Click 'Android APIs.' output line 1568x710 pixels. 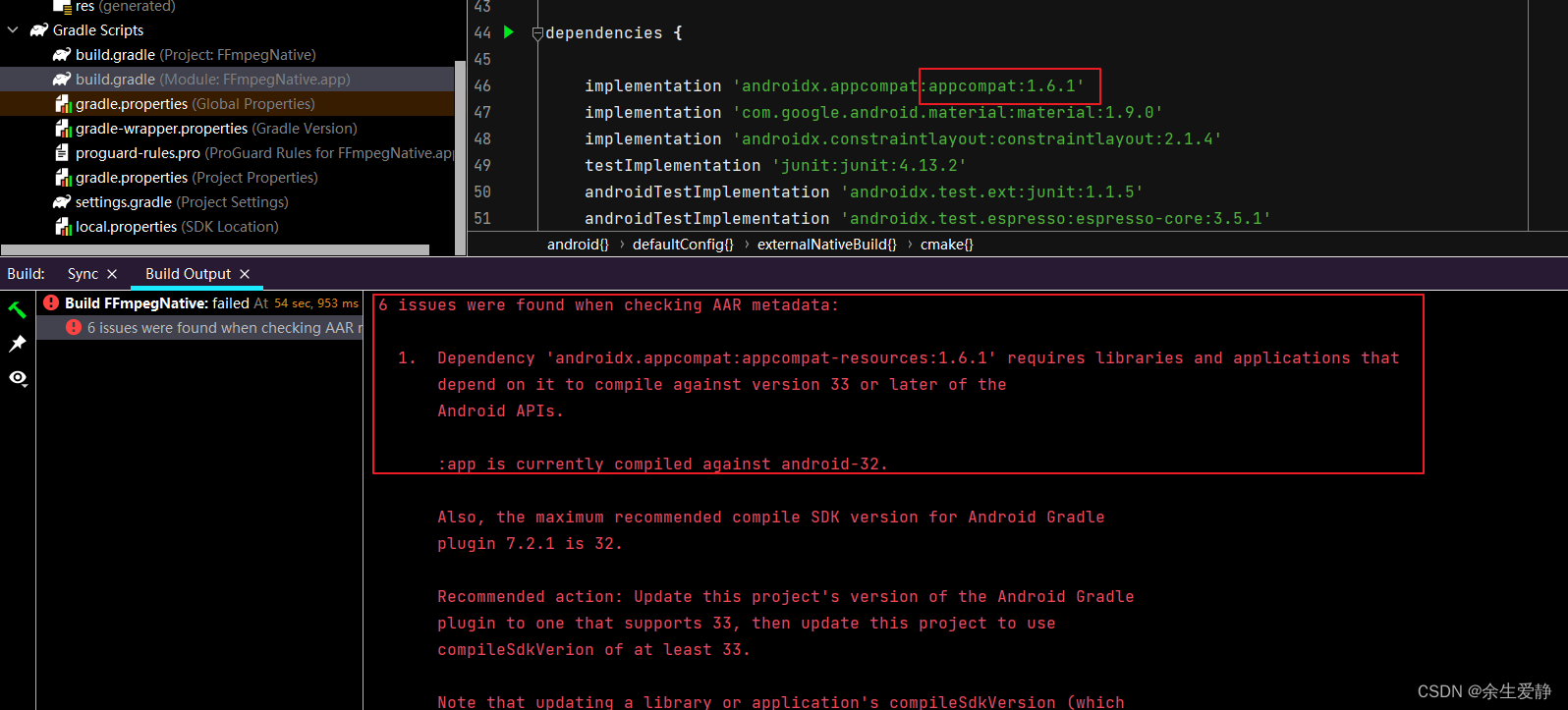[x=500, y=411]
